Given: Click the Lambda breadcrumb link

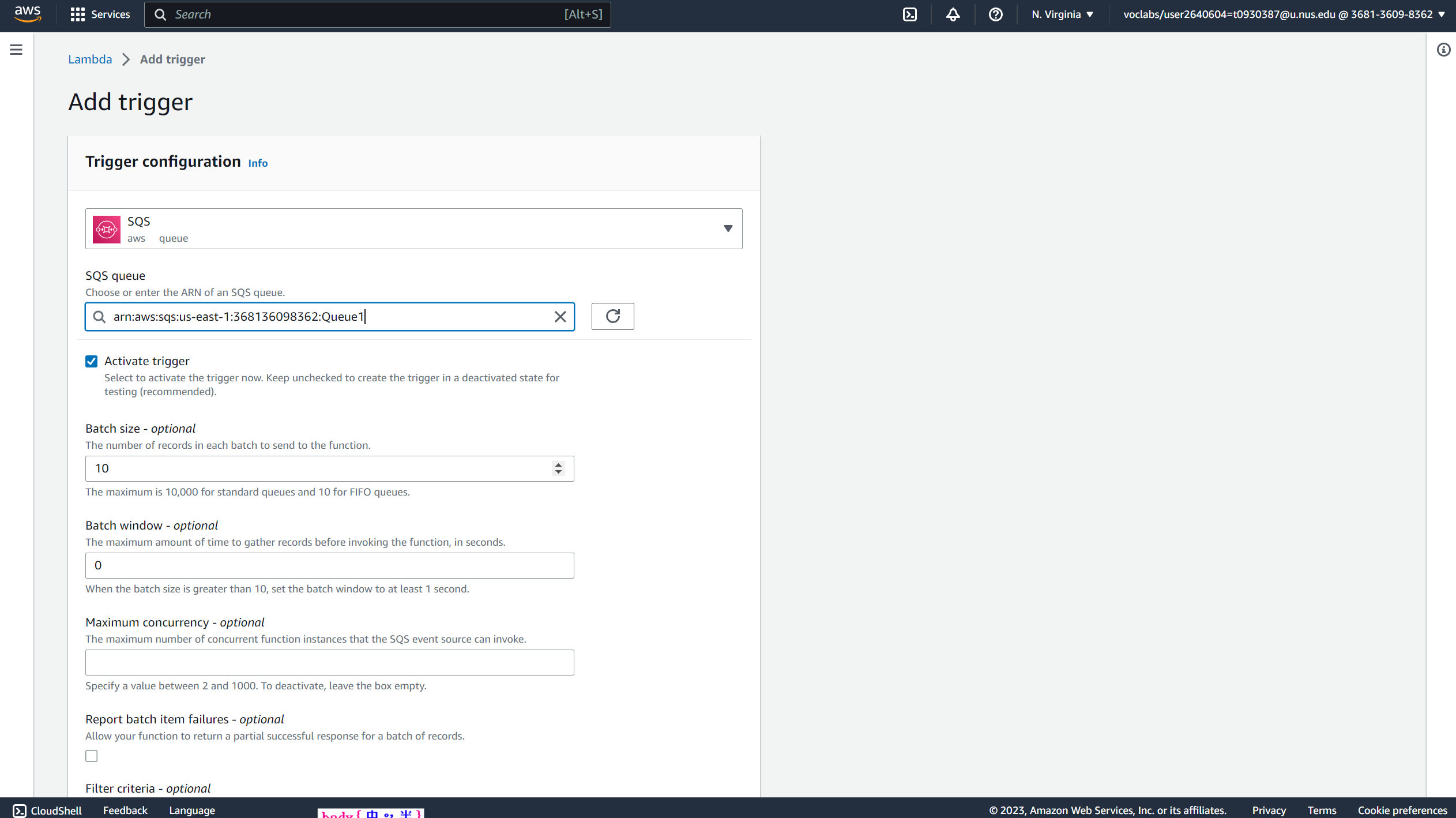Looking at the screenshot, I should coord(90,59).
